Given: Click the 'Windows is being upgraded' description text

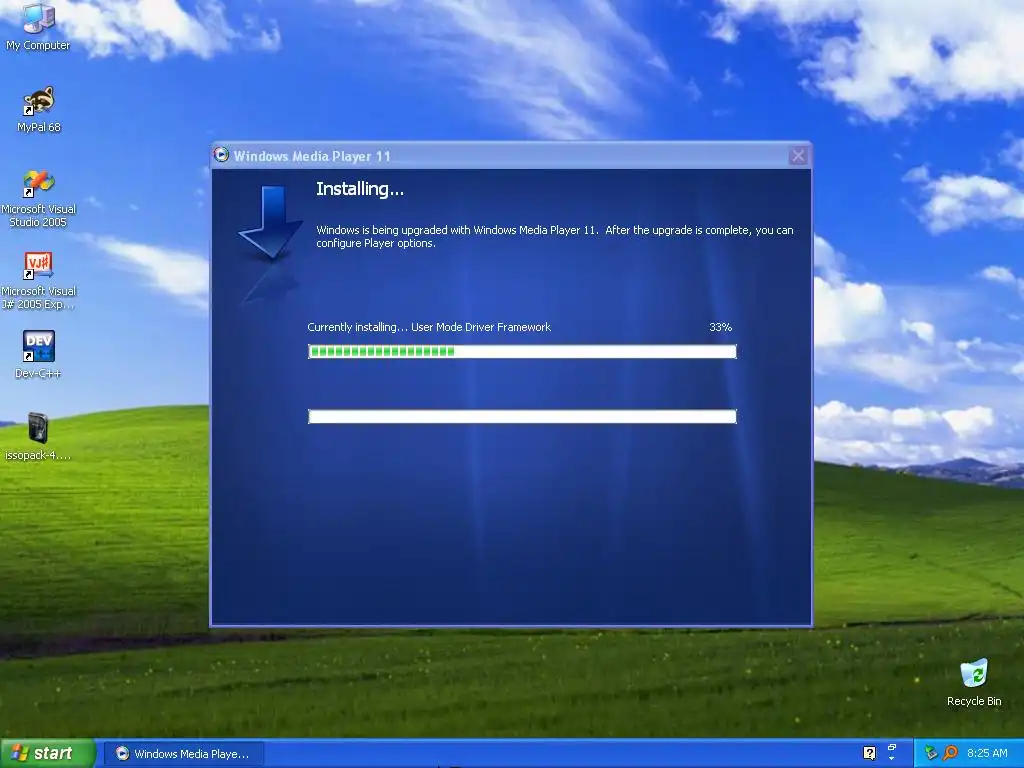Looking at the screenshot, I should [x=554, y=236].
